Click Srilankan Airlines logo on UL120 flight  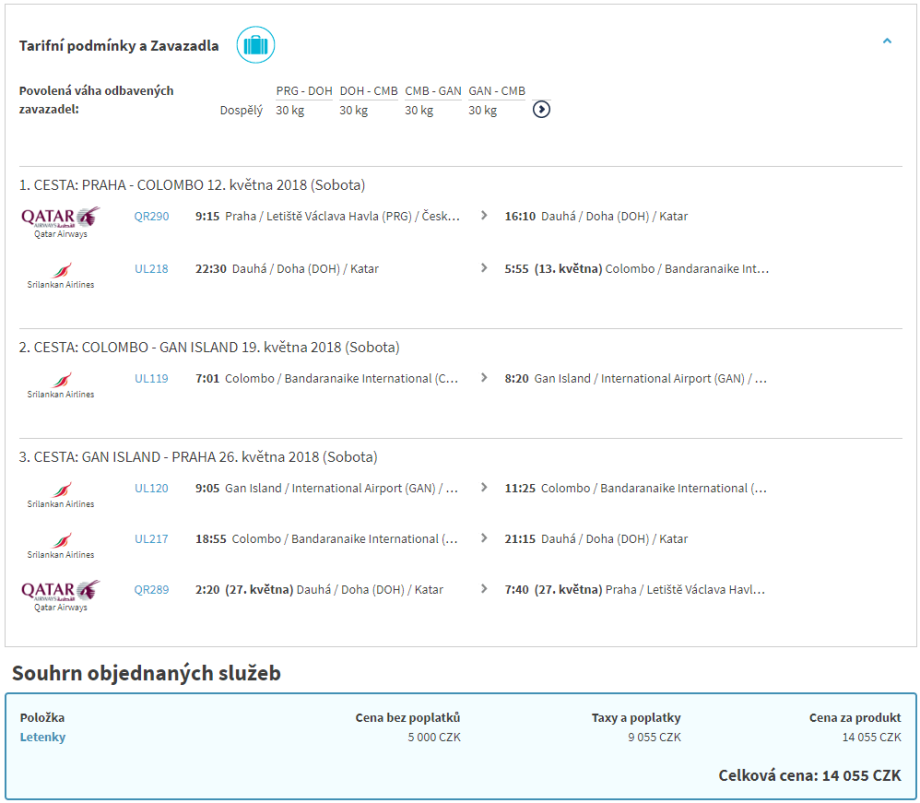pyautogui.click(x=61, y=495)
